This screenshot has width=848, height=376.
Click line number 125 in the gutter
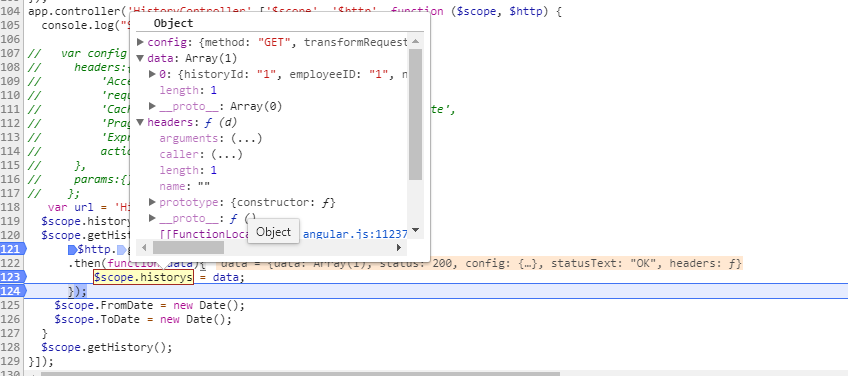click(11, 305)
